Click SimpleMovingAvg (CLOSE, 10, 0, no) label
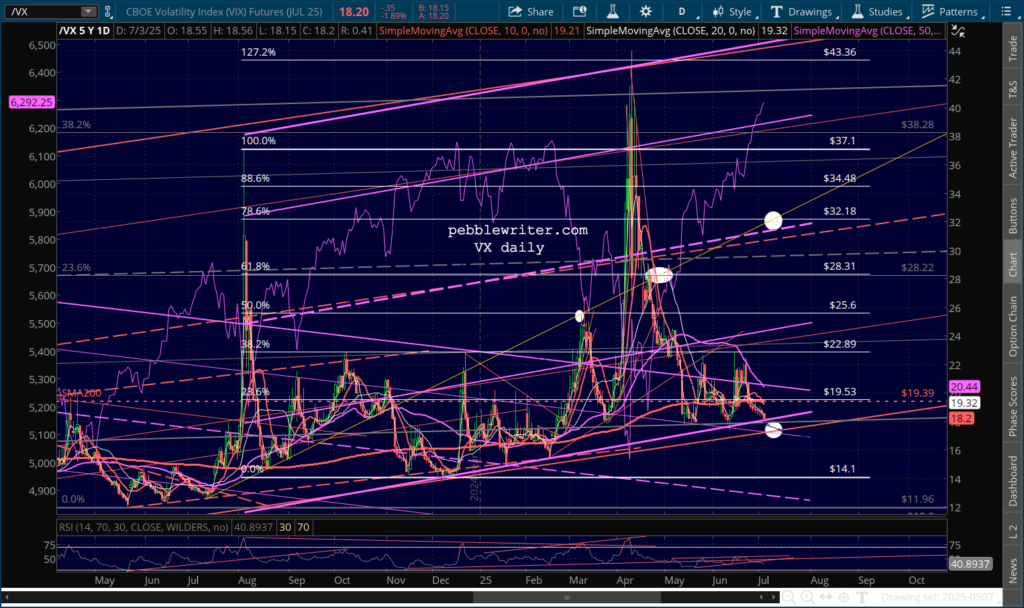 (463, 31)
